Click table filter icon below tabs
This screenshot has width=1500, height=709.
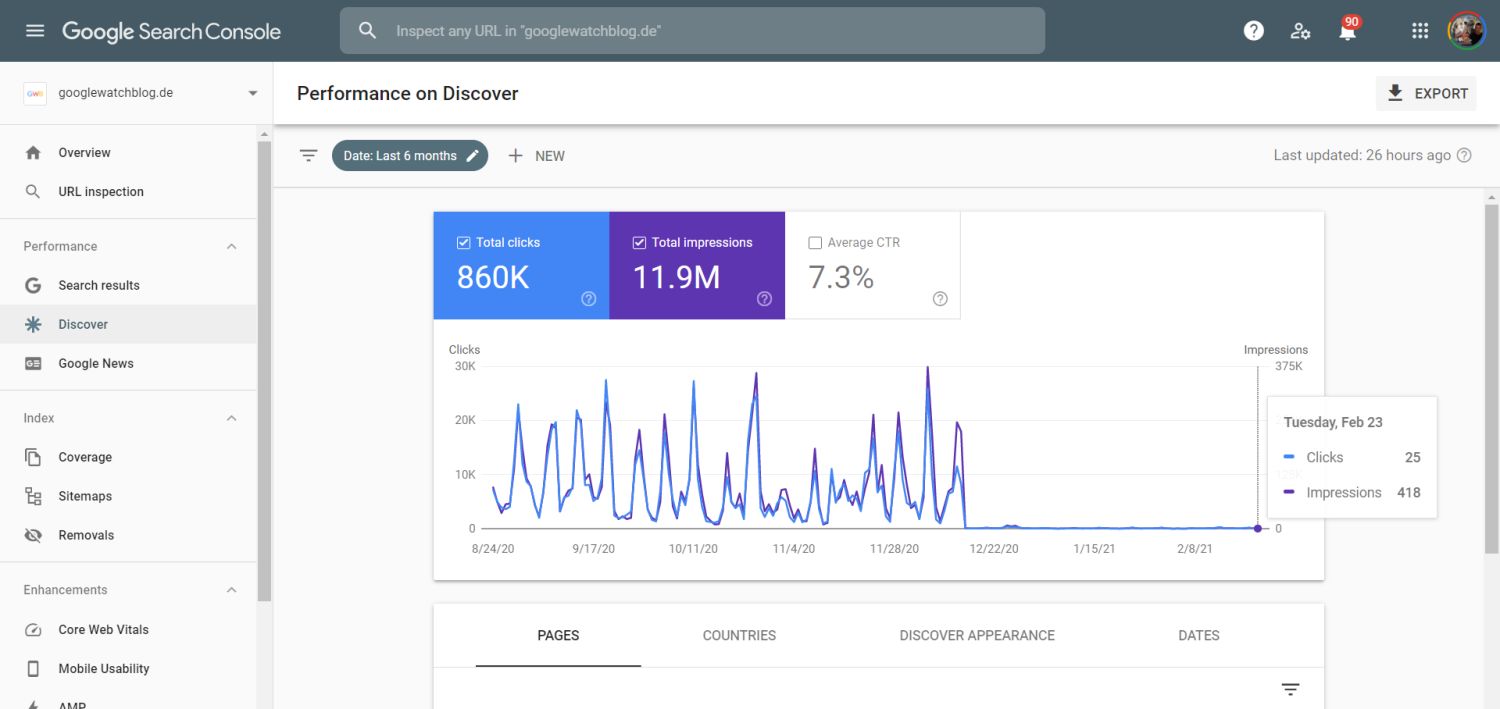point(1290,690)
